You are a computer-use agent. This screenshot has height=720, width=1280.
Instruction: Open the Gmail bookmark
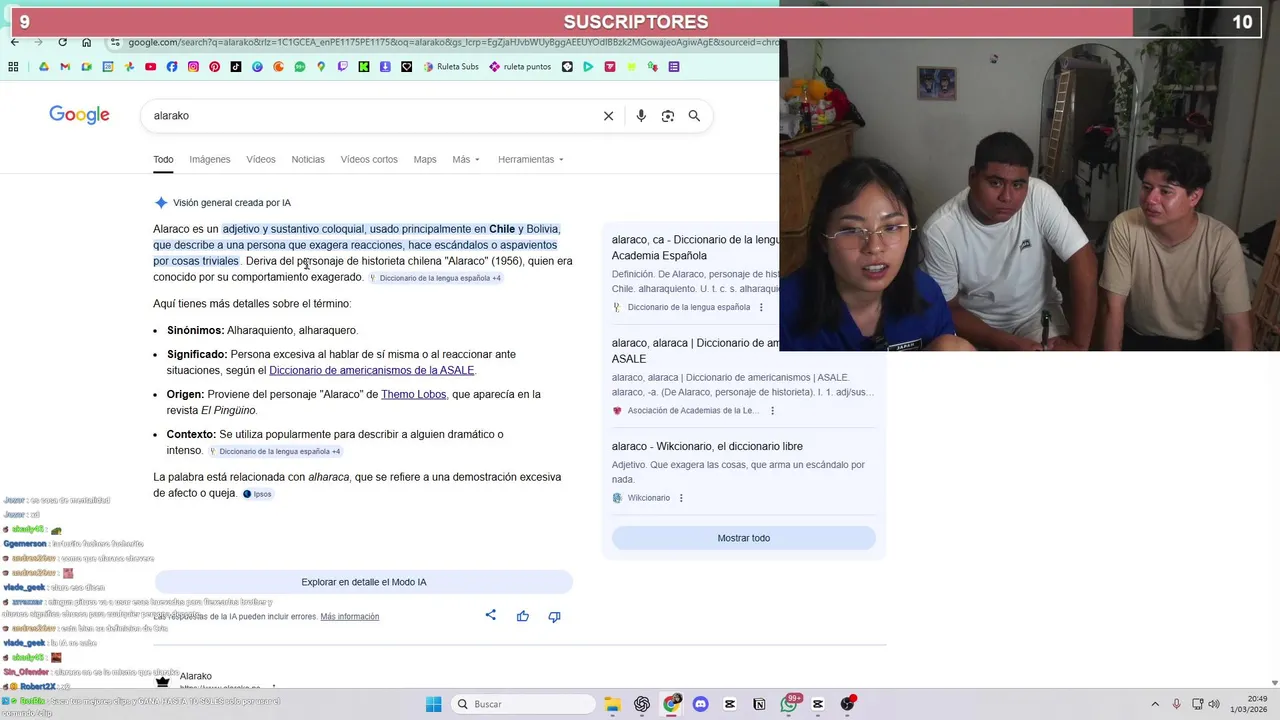click(x=65, y=67)
